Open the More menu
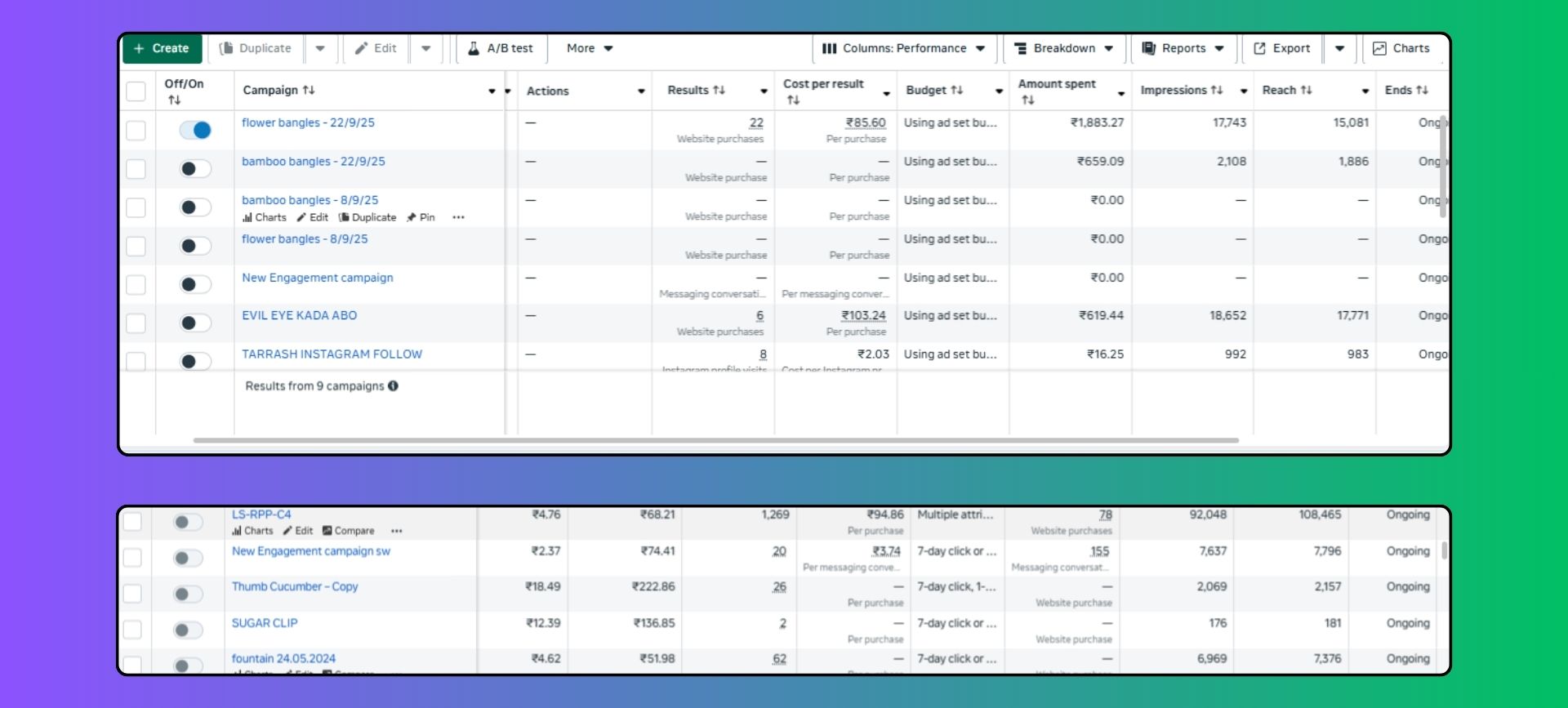This screenshot has height=708, width=1568. tap(589, 48)
